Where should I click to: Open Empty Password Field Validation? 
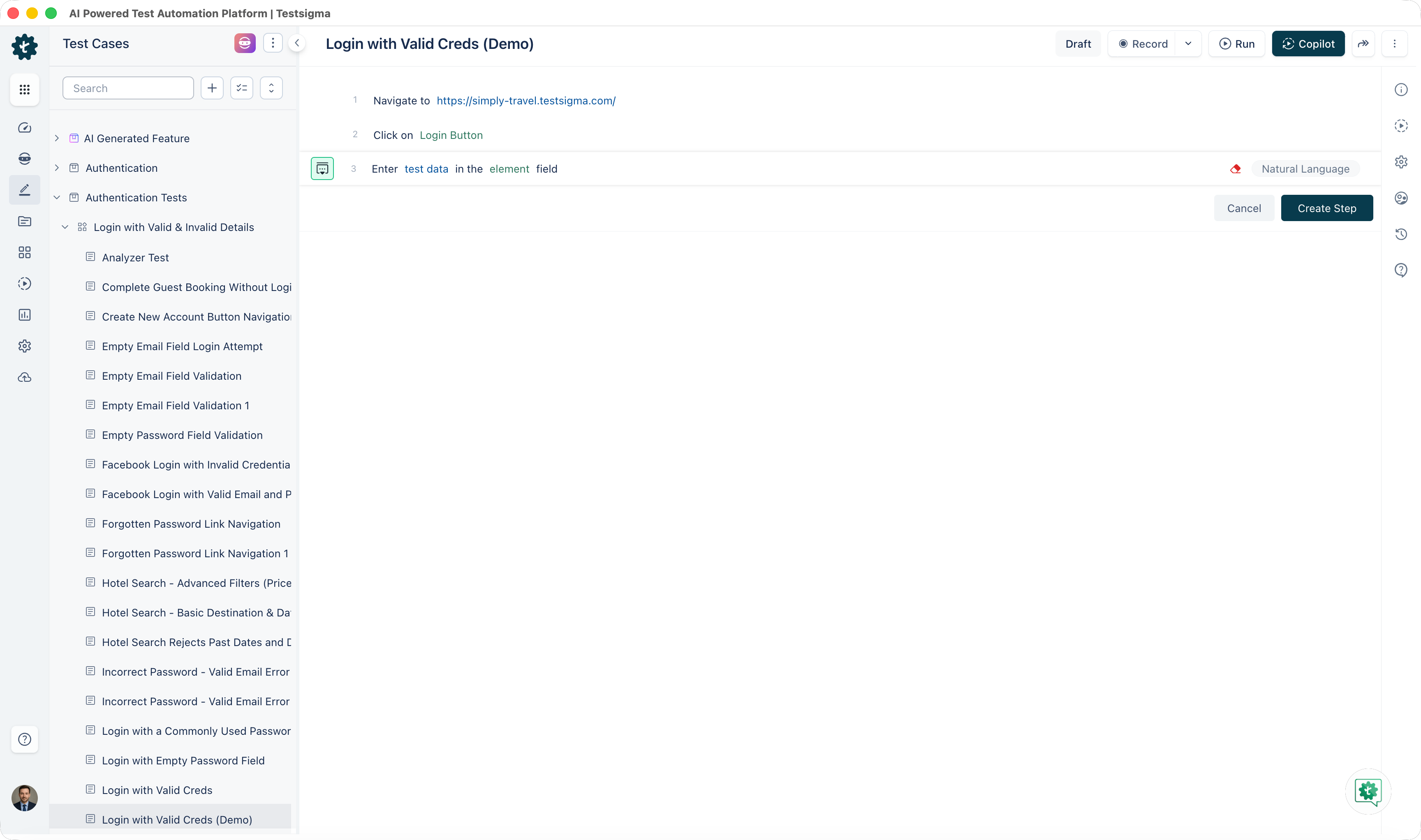[x=182, y=435]
